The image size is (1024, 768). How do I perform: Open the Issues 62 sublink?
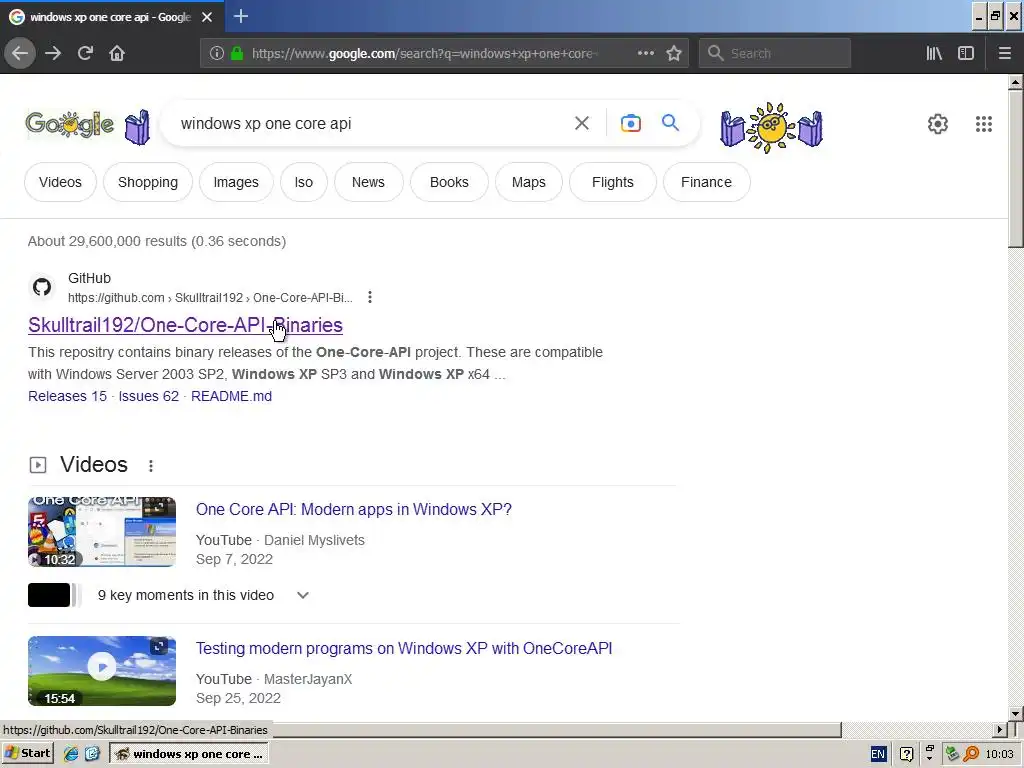coord(148,396)
